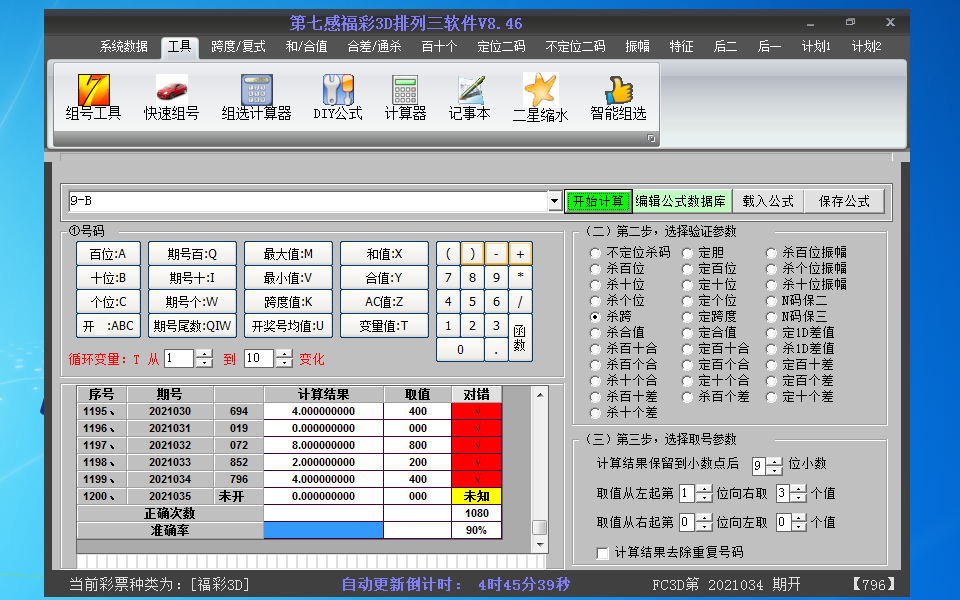The height and width of the screenshot is (600, 960).
Task: Open the 智能组选 thumbs-up icon
Action: 618,97
